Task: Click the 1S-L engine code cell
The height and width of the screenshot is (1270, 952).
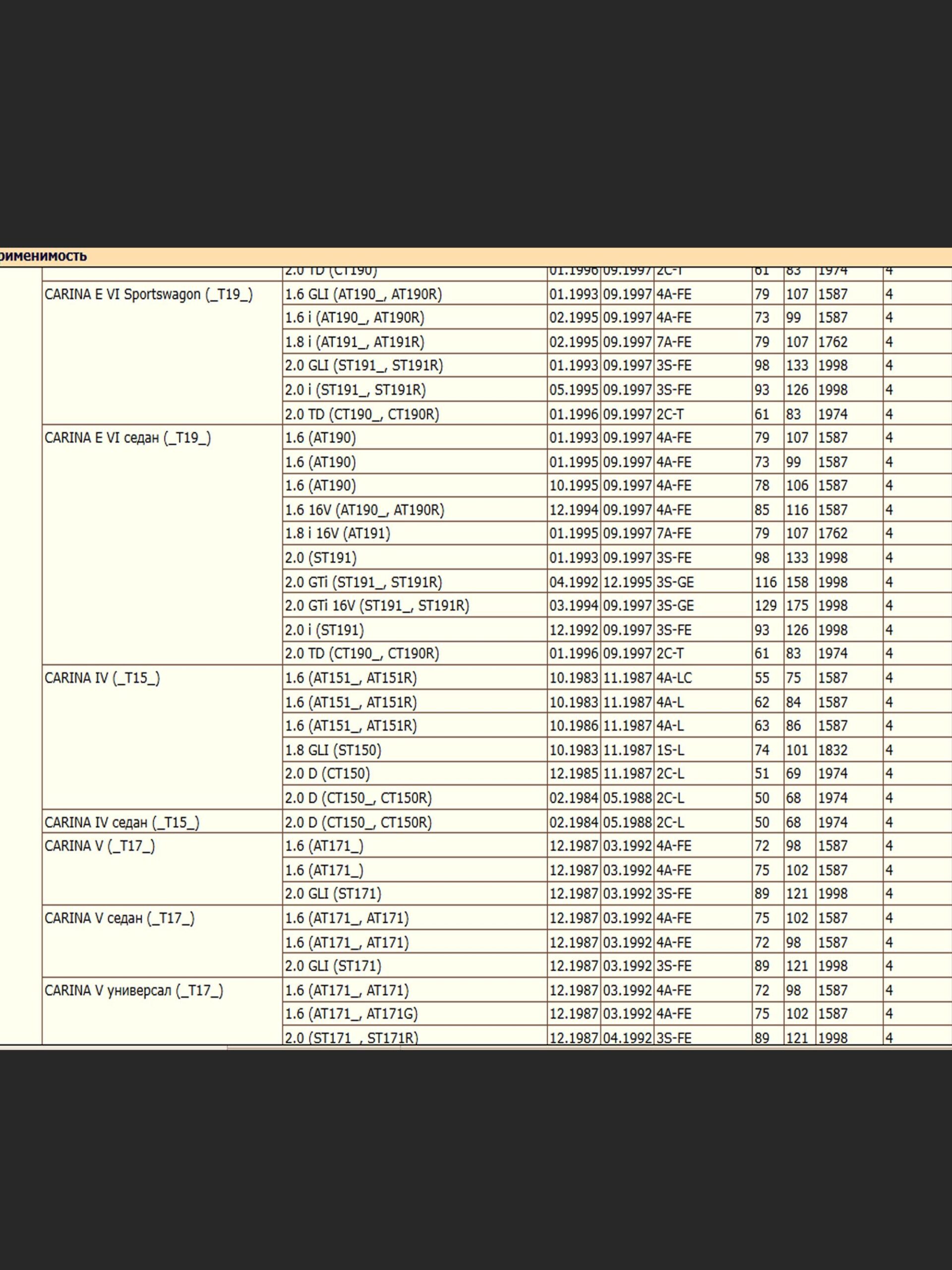Action: (670, 750)
